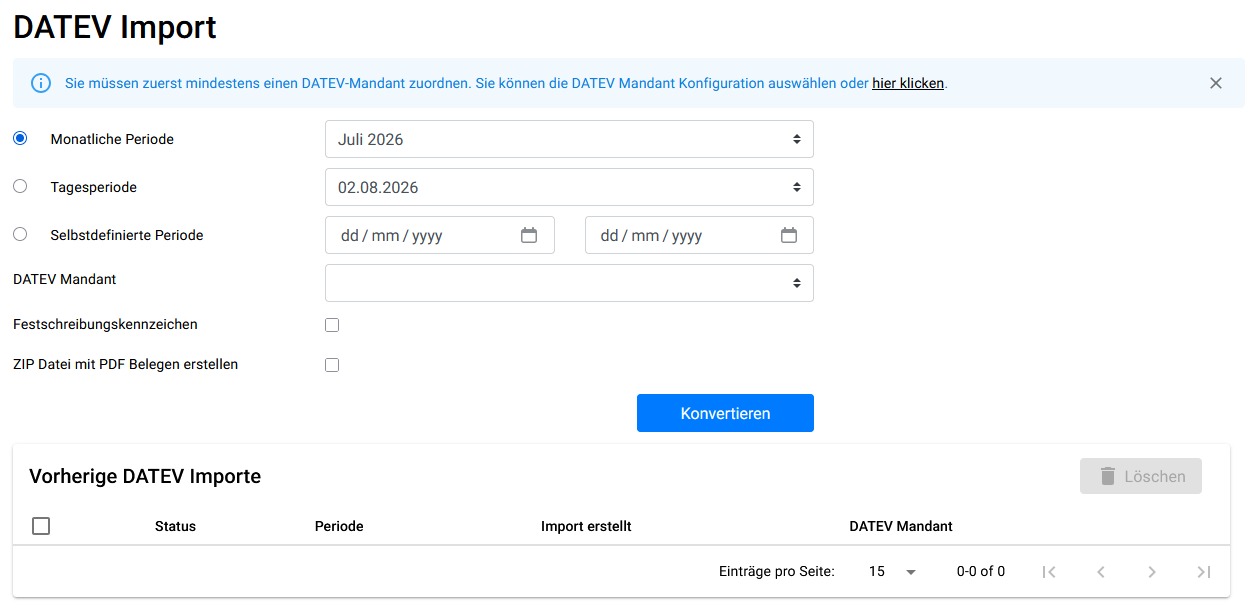This screenshot has width=1249, height=616.
Task: Select the Tagesperiode radio button
Action: [20, 186]
